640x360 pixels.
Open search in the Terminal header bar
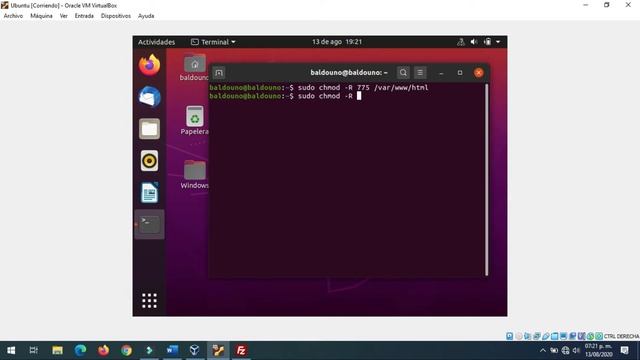click(x=403, y=73)
